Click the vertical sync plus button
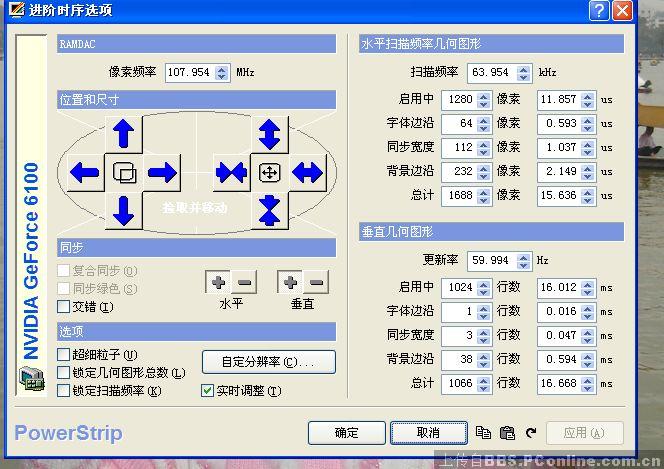 tap(290, 282)
